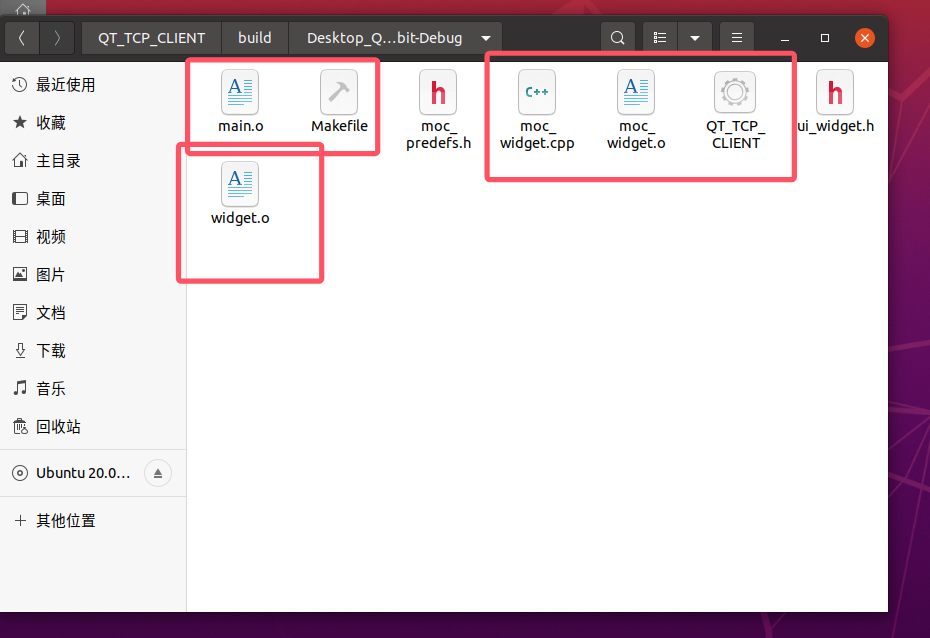Close the file manager window

pyautogui.click(x=865, y=38)
